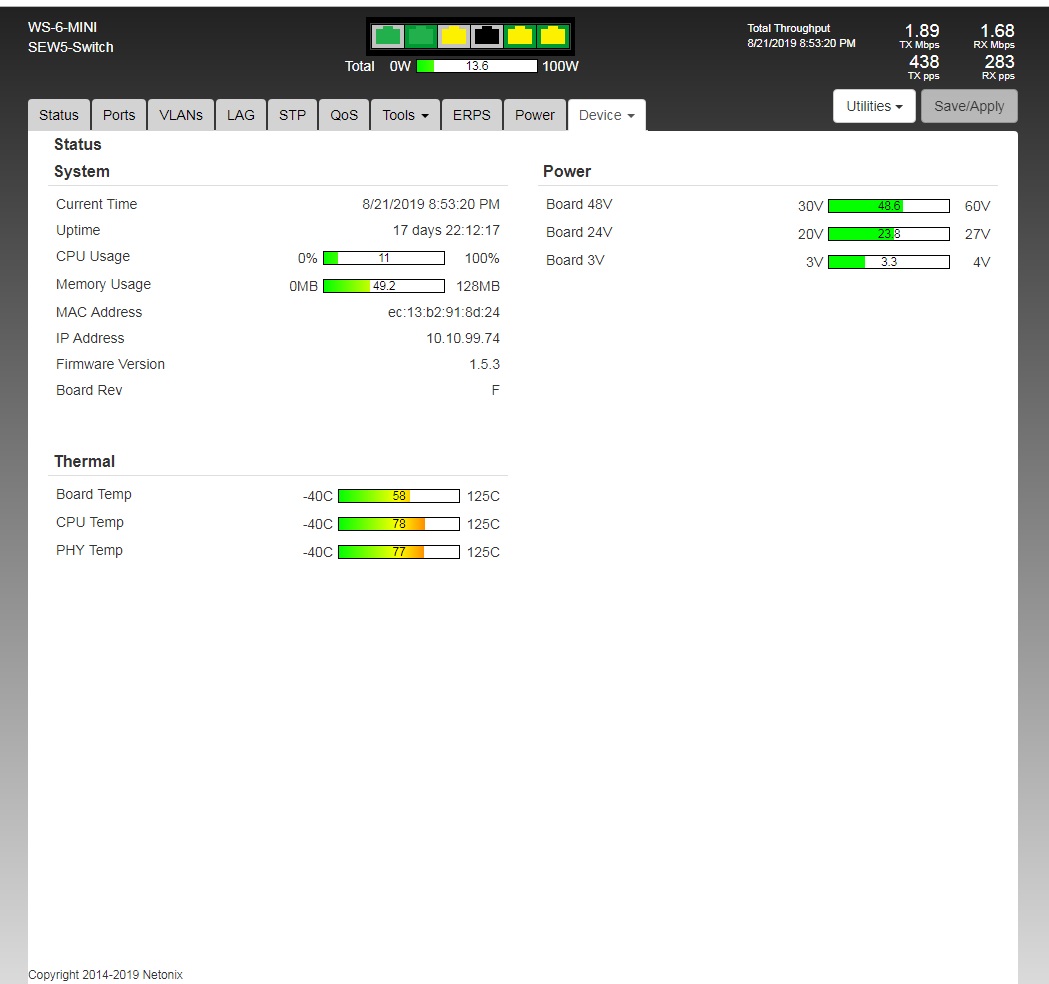The image size is (1049, 984).
Task: Click the total power usage bar
Action: tap(477, 66)
